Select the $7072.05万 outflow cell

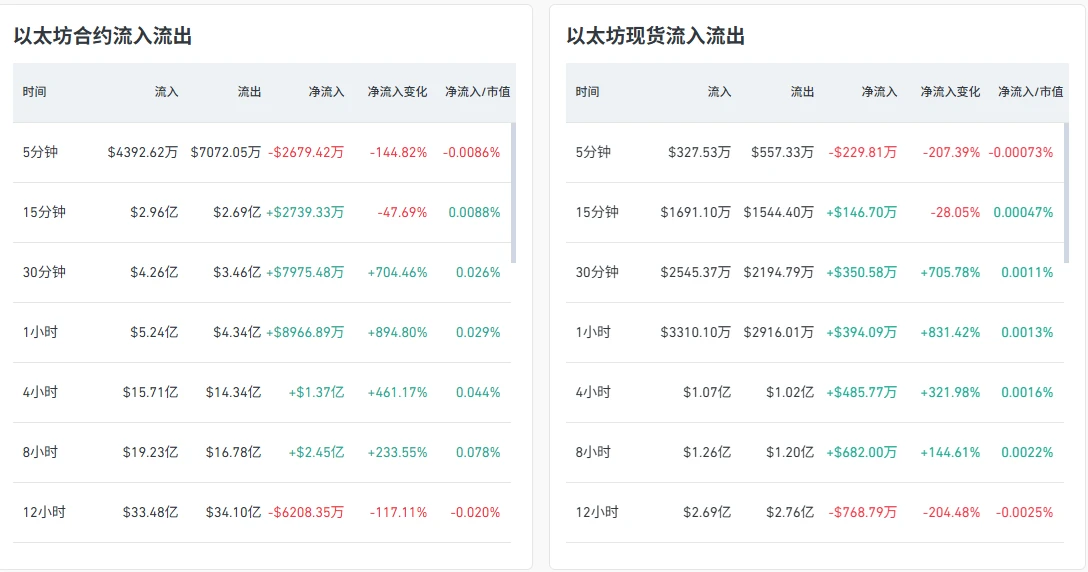tap(226, 152)
